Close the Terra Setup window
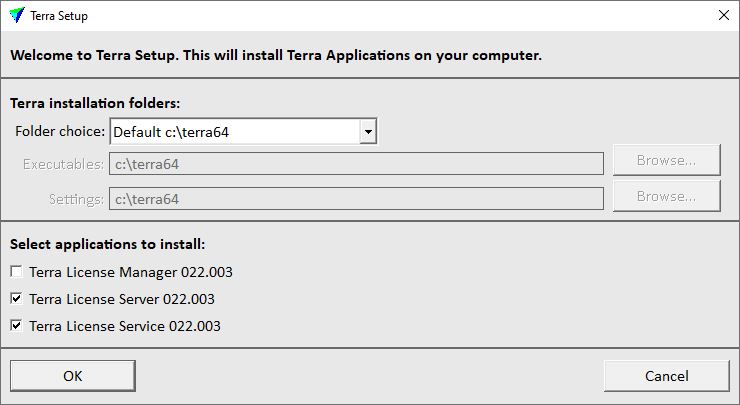740x405 pixels. click(723, 15)
